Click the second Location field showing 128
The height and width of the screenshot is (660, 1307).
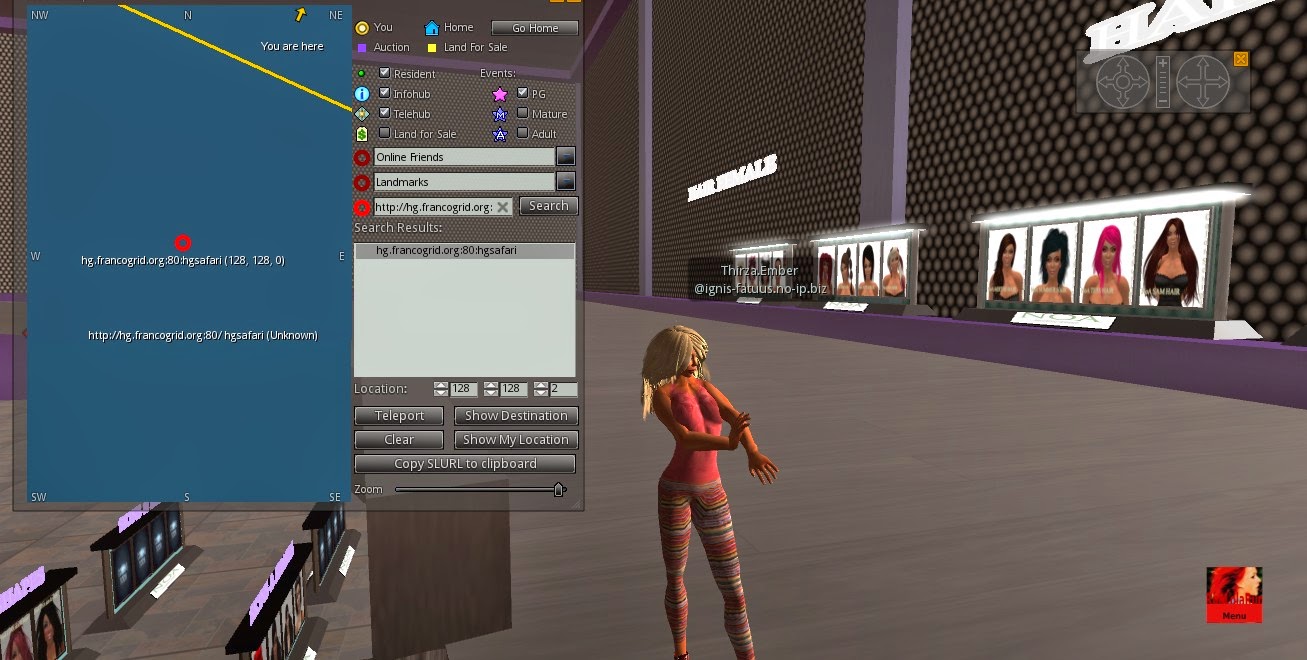[513, 389]
